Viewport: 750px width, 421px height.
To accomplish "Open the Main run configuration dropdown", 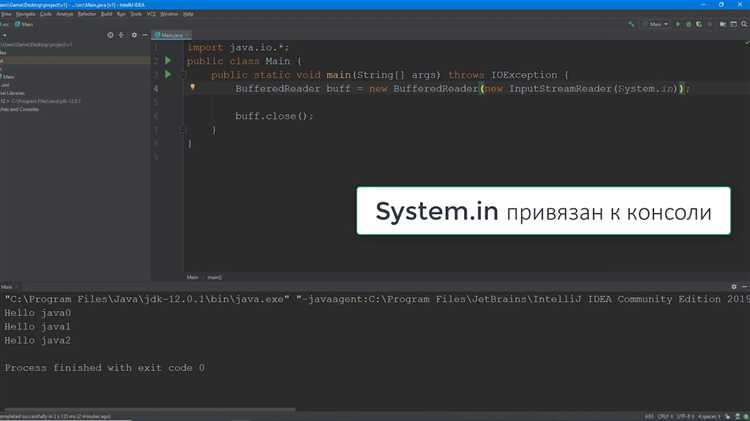I will click(656, 24).
